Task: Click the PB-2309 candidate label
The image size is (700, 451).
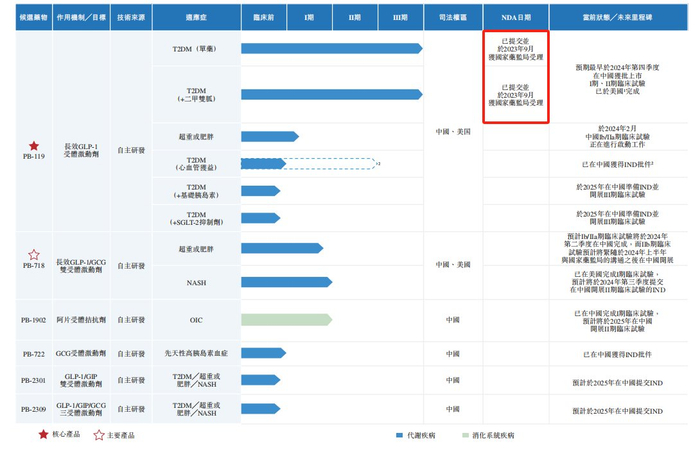Action: [x=33, y=409]
